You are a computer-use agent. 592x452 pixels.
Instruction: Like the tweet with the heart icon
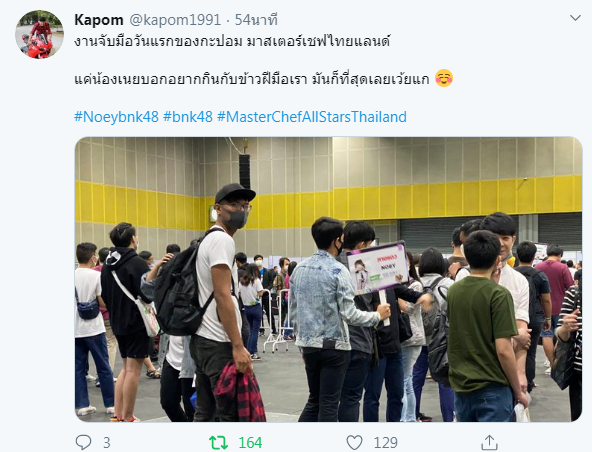pos(354,442)
